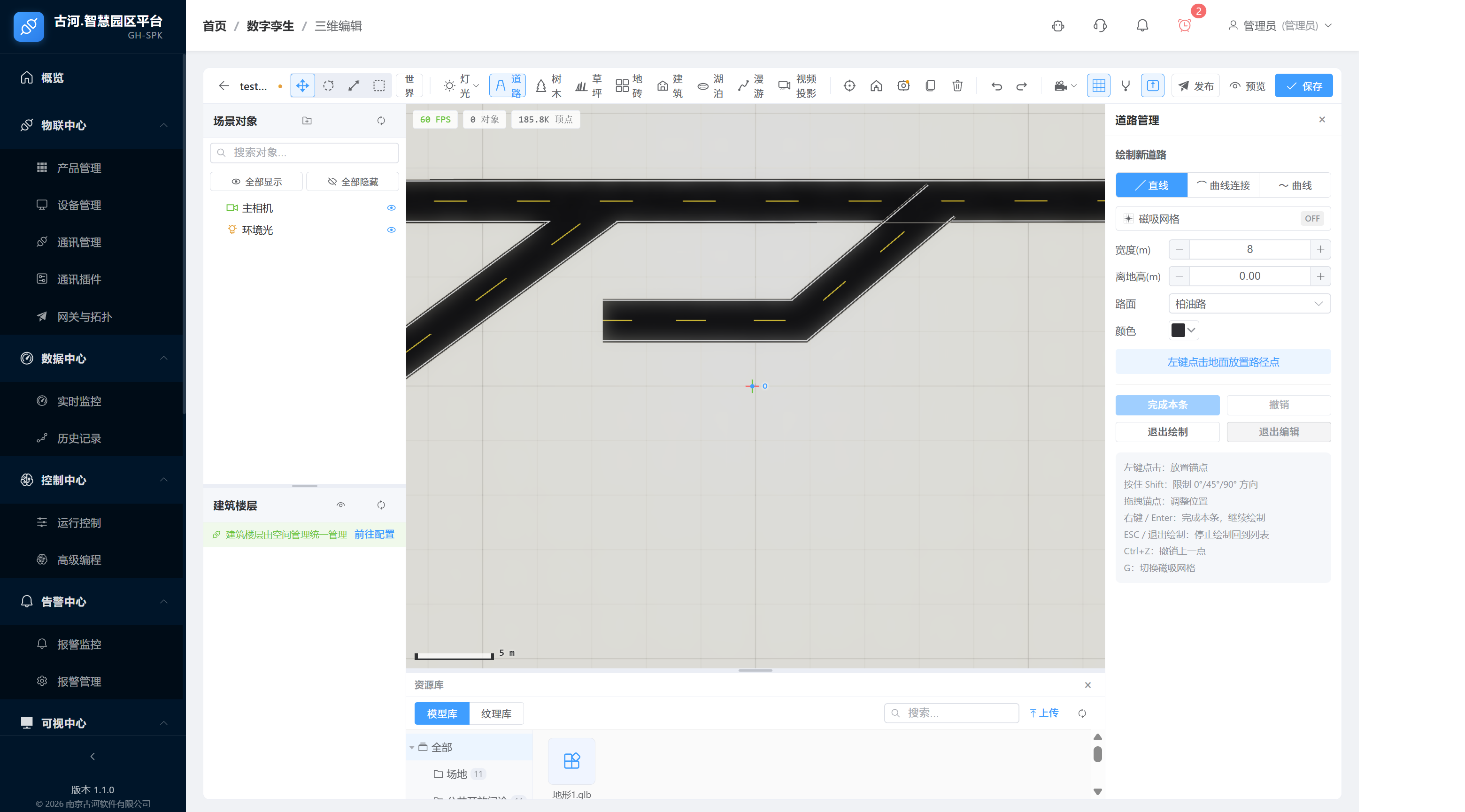The width and height of the screenshot is (1465, 812).
Task: Toggle the grid display icon
Action: coord(1098,86)
